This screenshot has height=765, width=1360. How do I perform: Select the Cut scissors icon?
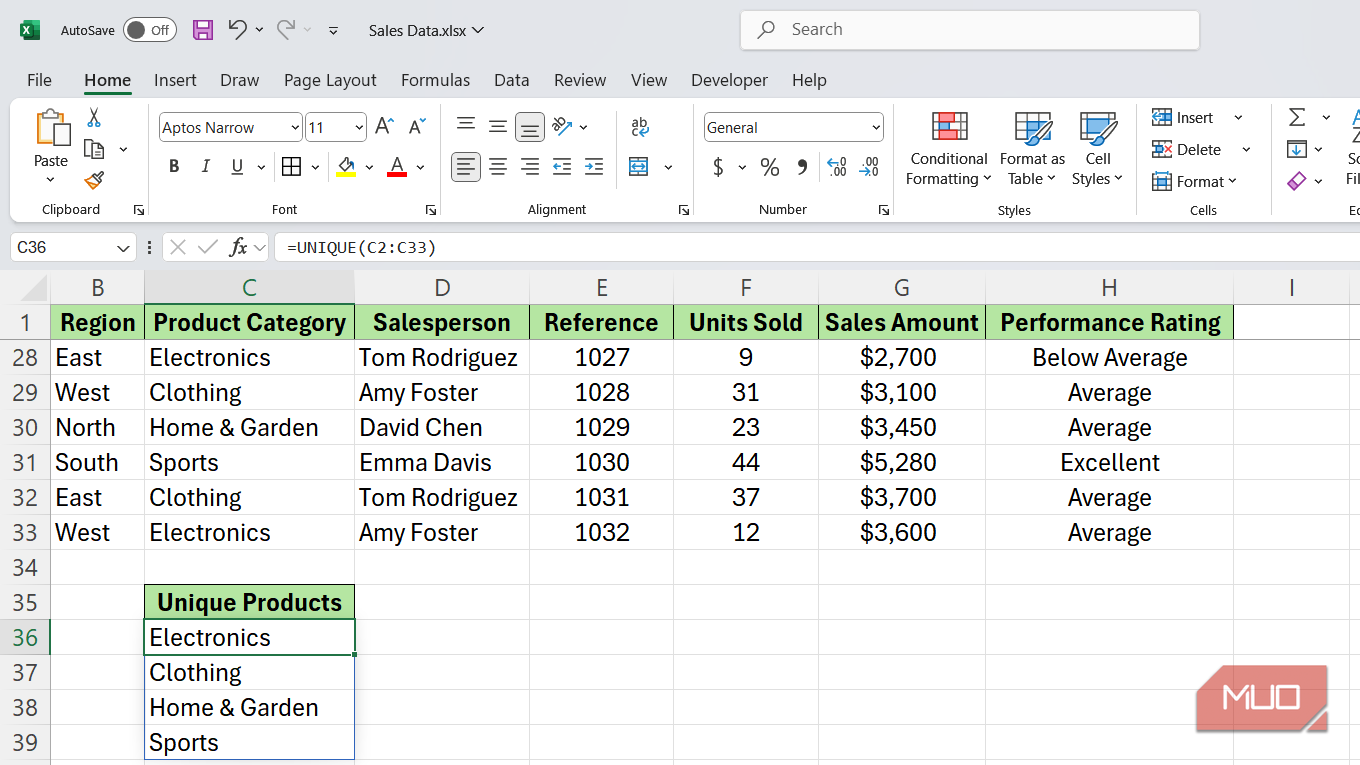94,118
